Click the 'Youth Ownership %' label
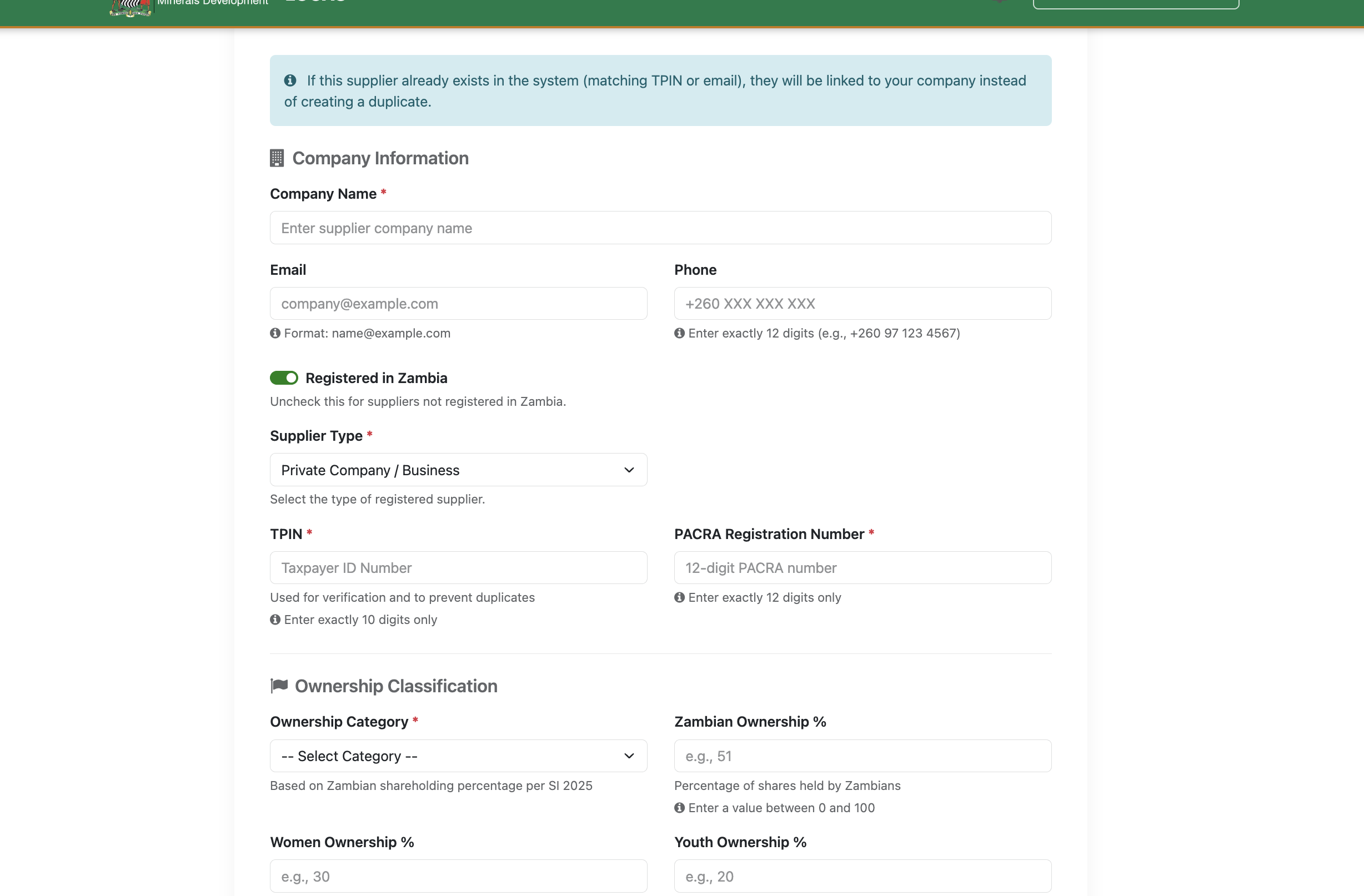This screenshot has width=1364, height=896. tap(740, 842)
